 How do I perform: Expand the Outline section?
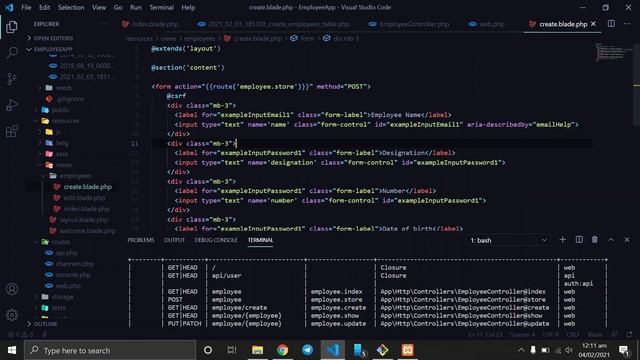[x=45, y=324]
